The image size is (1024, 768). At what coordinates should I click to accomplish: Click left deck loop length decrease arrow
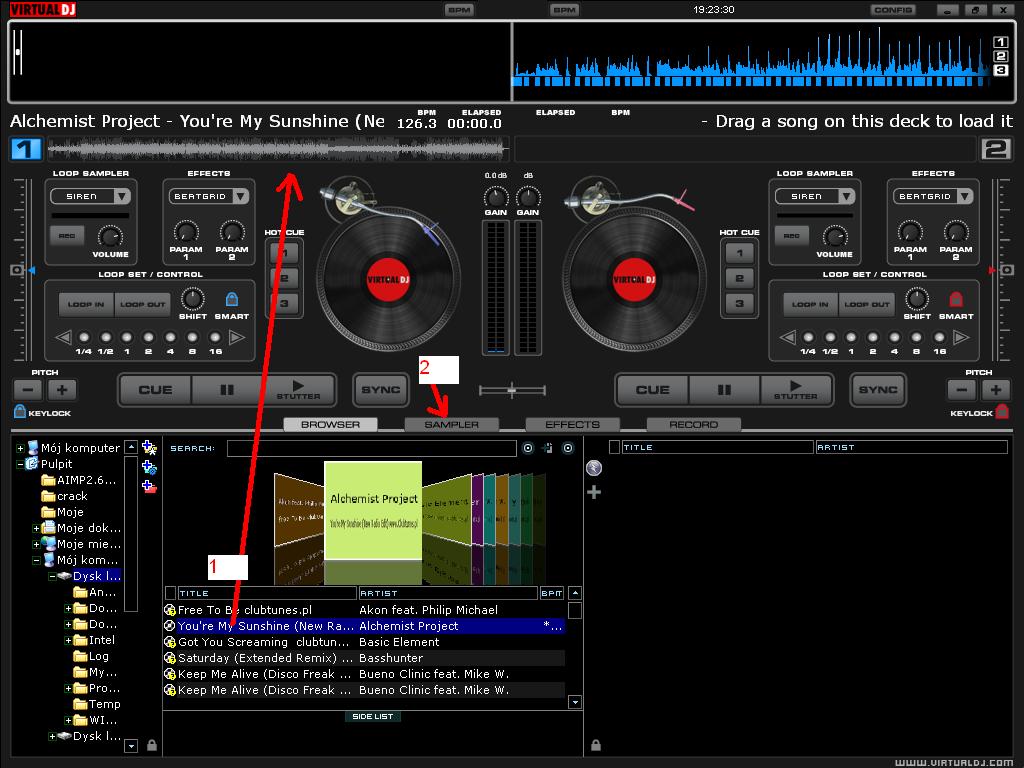tap(63, 338)
